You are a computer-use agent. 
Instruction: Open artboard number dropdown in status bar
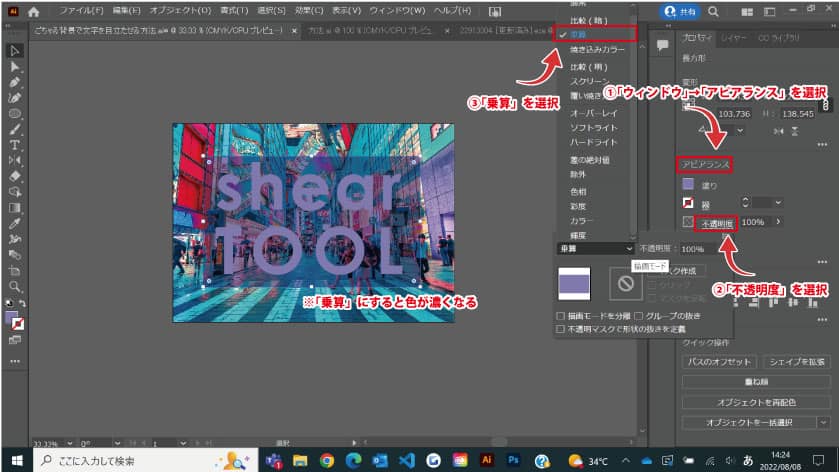(183, 444)
